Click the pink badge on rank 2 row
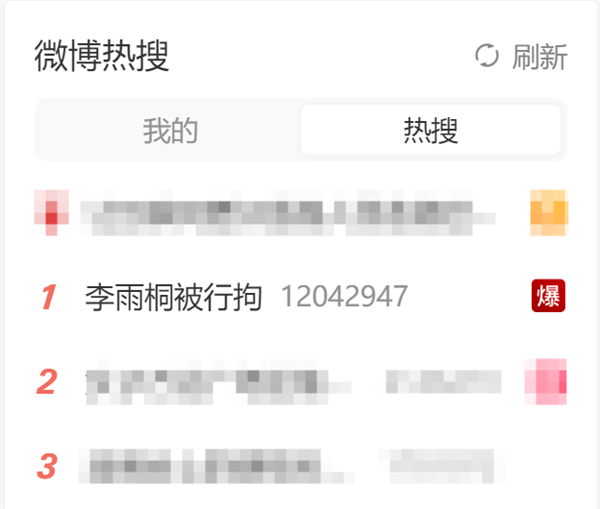The width and height of the screenshot is (600, 509). [x=545, y=382]
